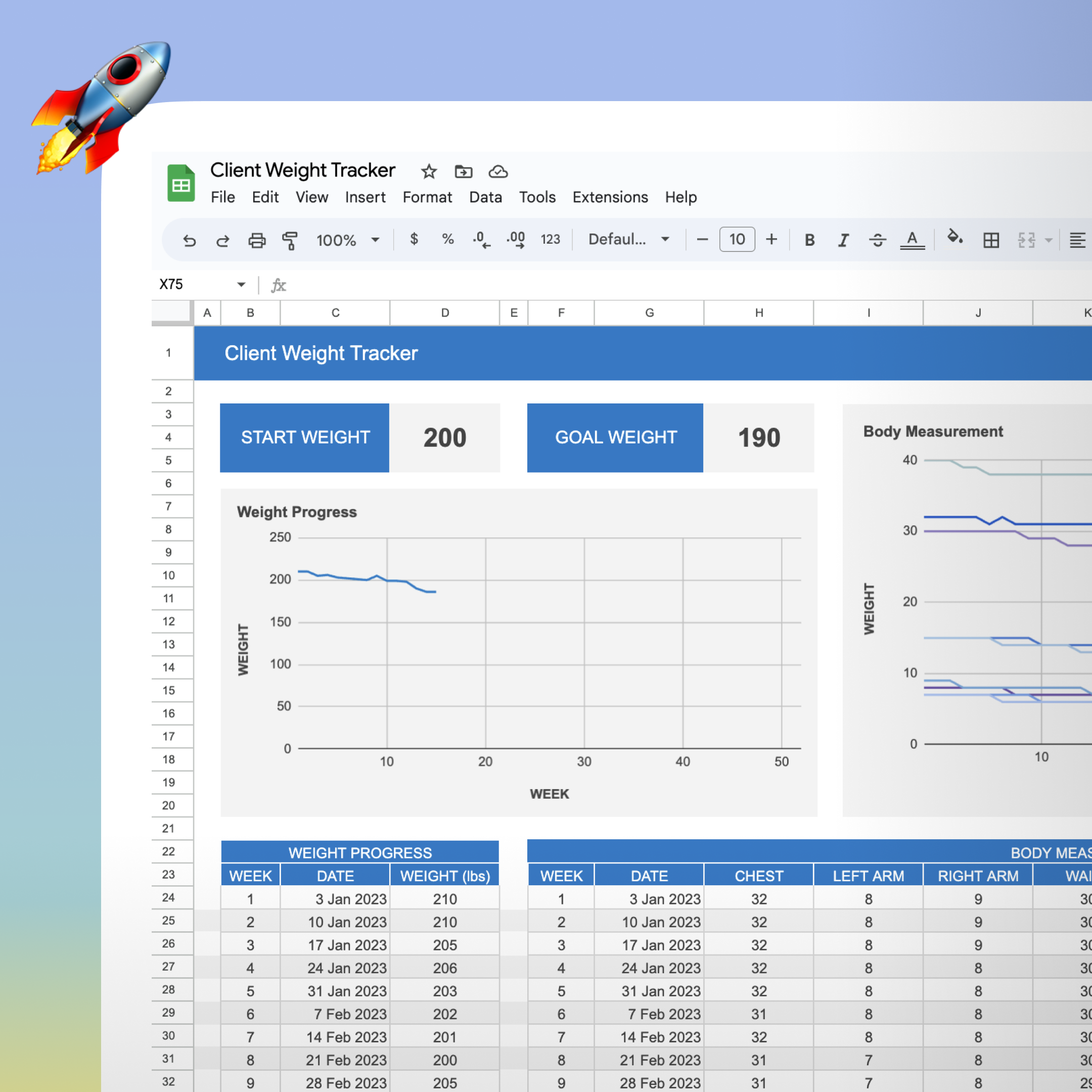Click the move to folder icon
Image resolution: width=1092 pixels, height=1092 pixels.
point(464,171)
